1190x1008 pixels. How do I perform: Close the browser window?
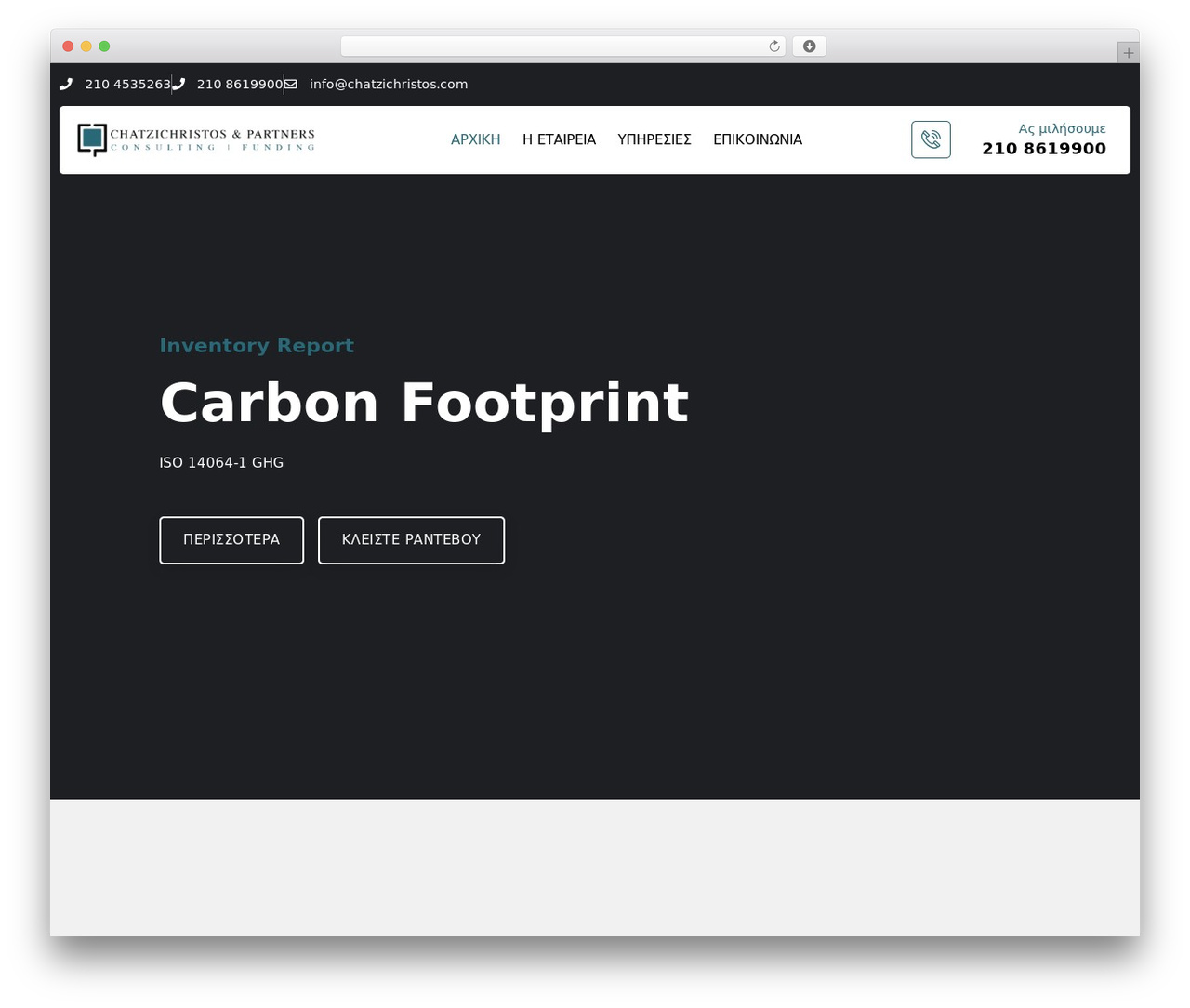68,46
